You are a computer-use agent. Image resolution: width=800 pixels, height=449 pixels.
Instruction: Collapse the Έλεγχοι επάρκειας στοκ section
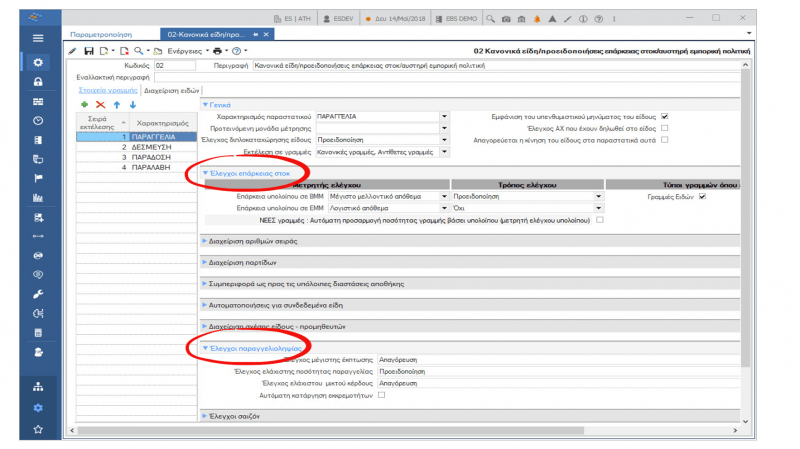(x=205, y=173)
